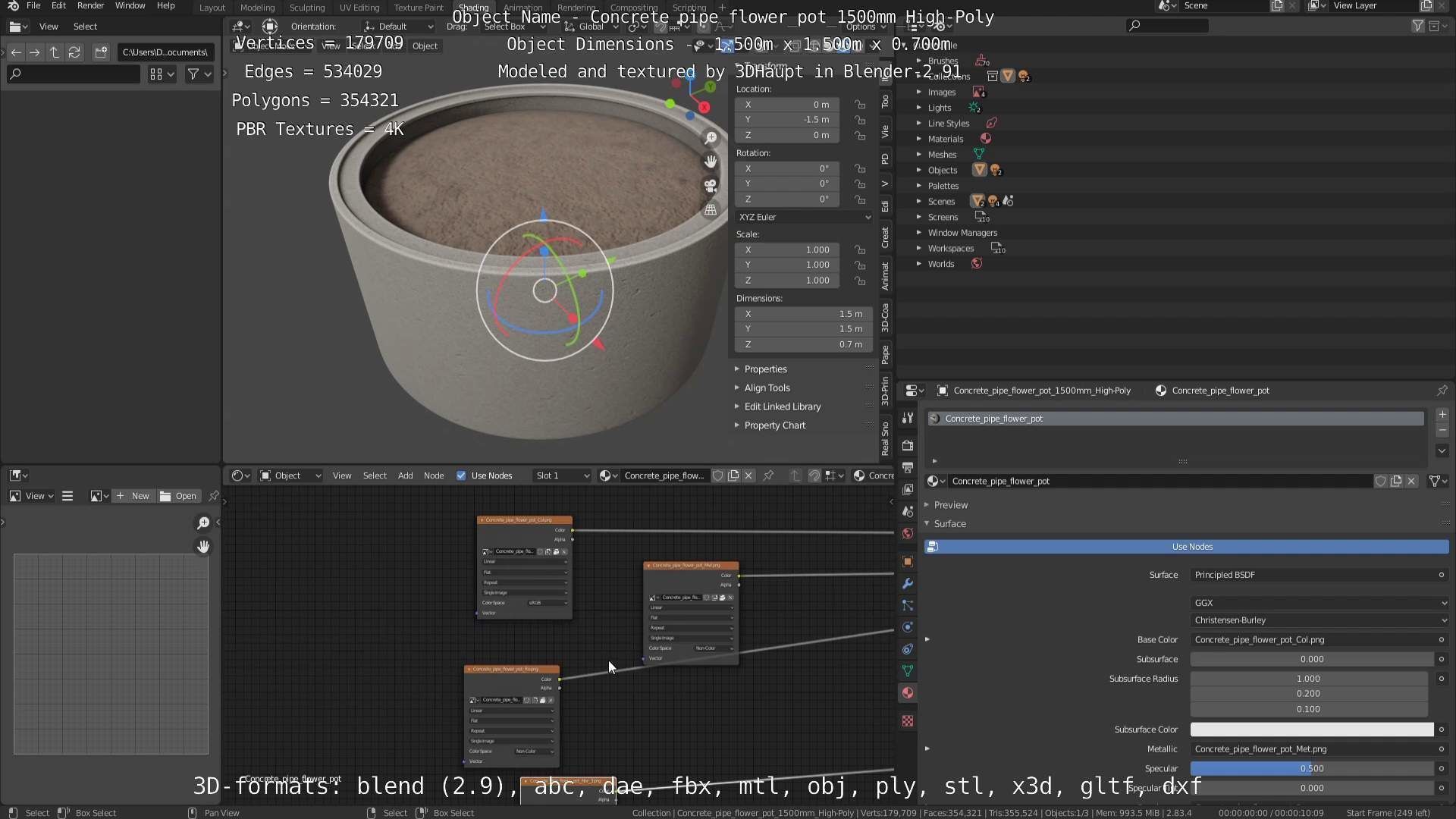Open the Scene properties tab icon

(908, 511)
